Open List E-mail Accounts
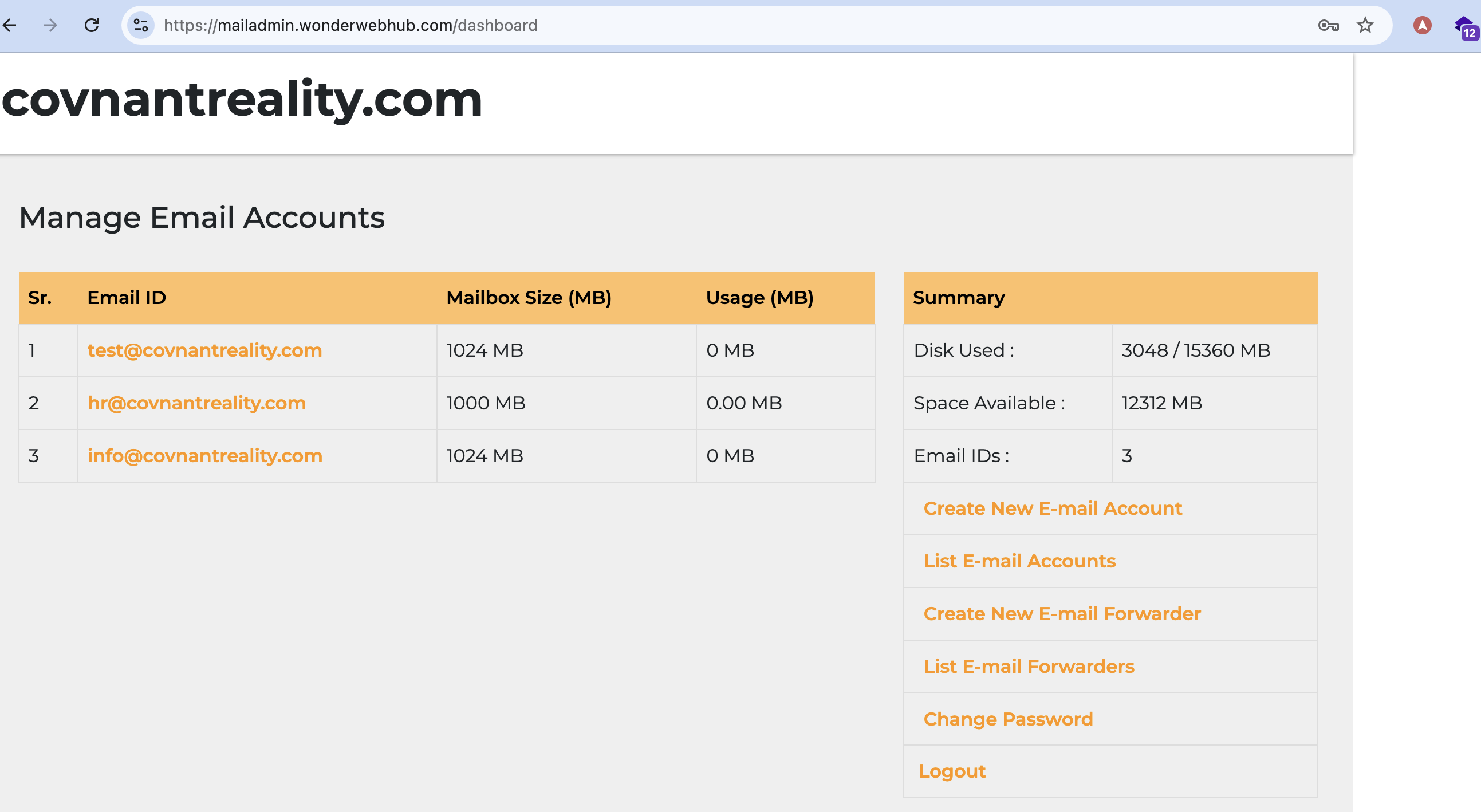Screen dimensions: 1481x812 (1019, 561)
